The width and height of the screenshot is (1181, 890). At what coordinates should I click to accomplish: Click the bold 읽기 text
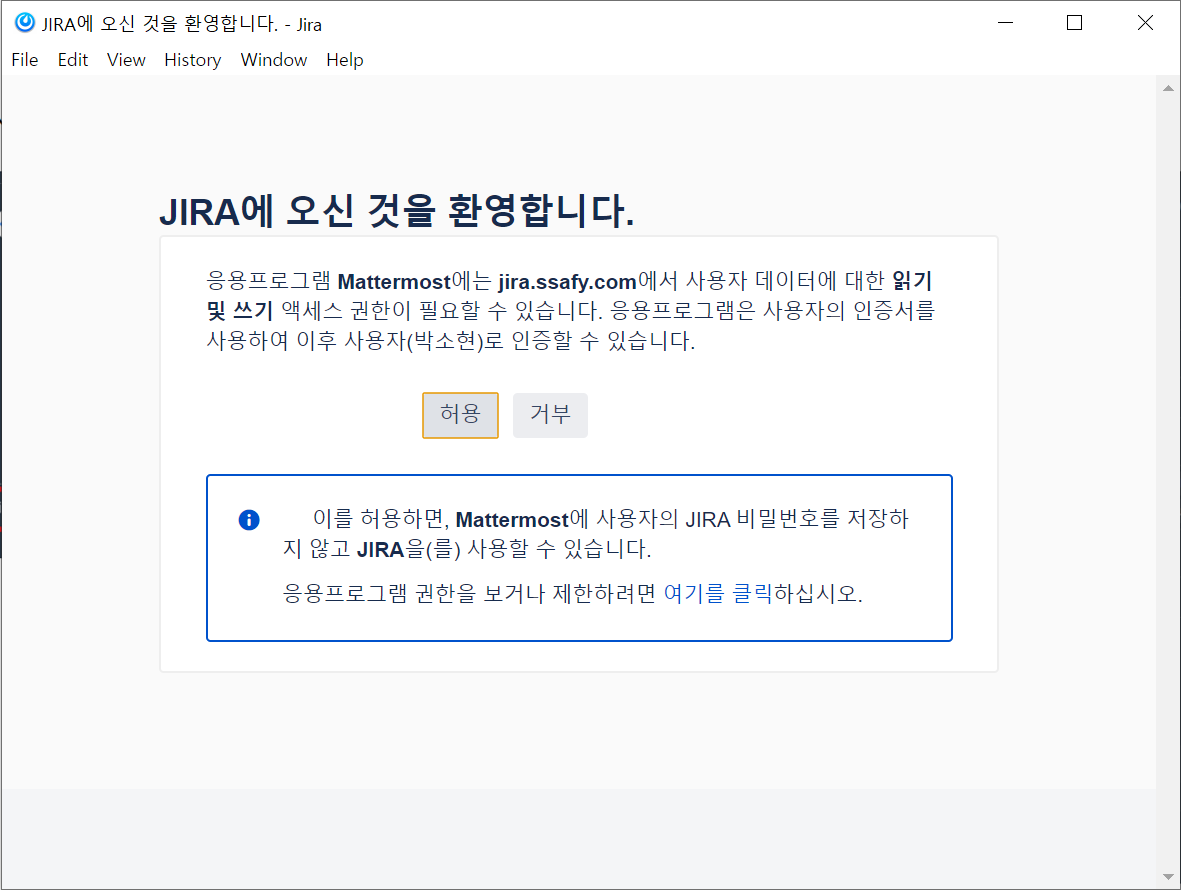[912, 281]
